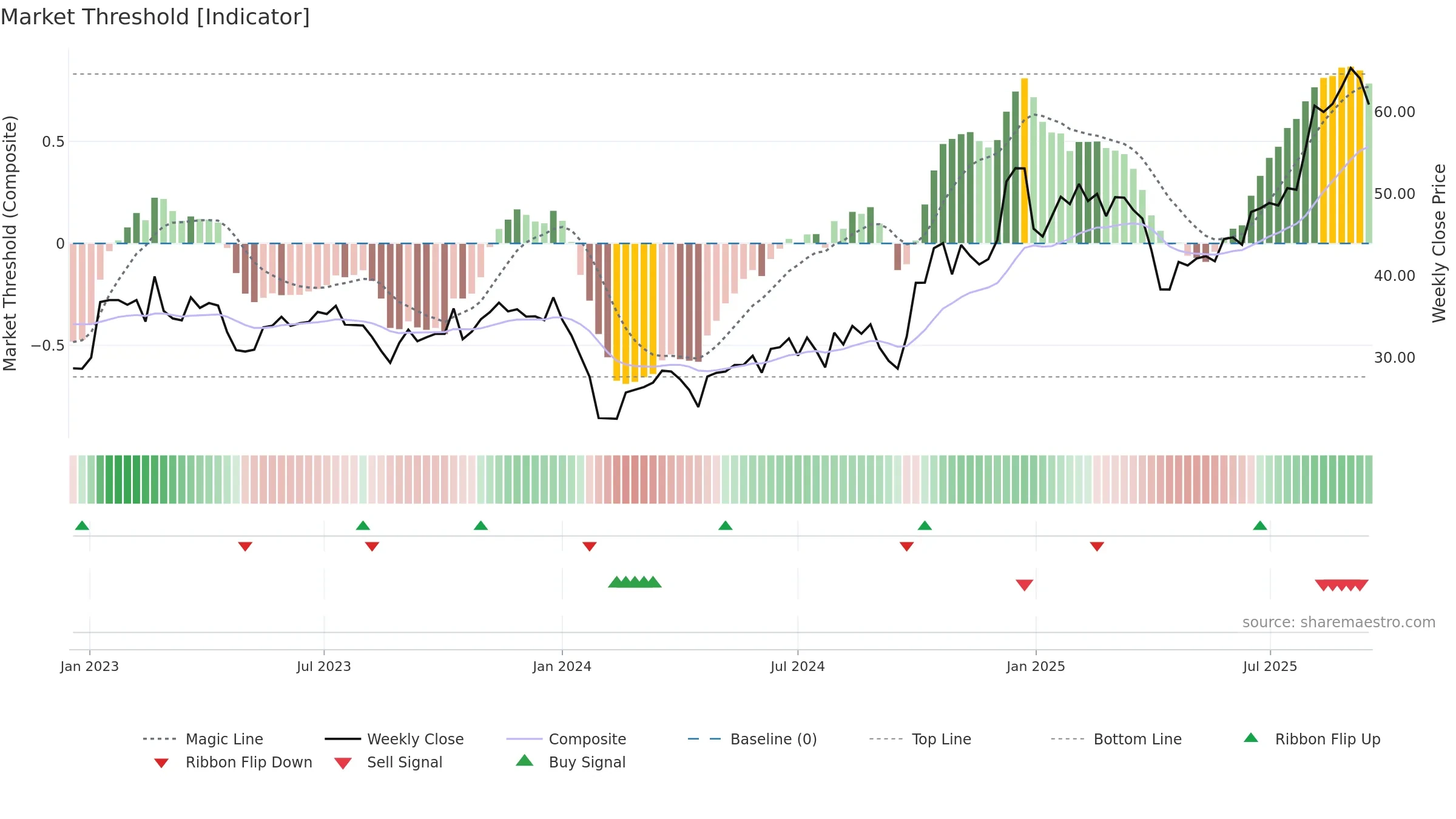Toggle the Magic Line legend entry
The width and height of the screenshot is (1456, 819).
click(x=203, y=739)
